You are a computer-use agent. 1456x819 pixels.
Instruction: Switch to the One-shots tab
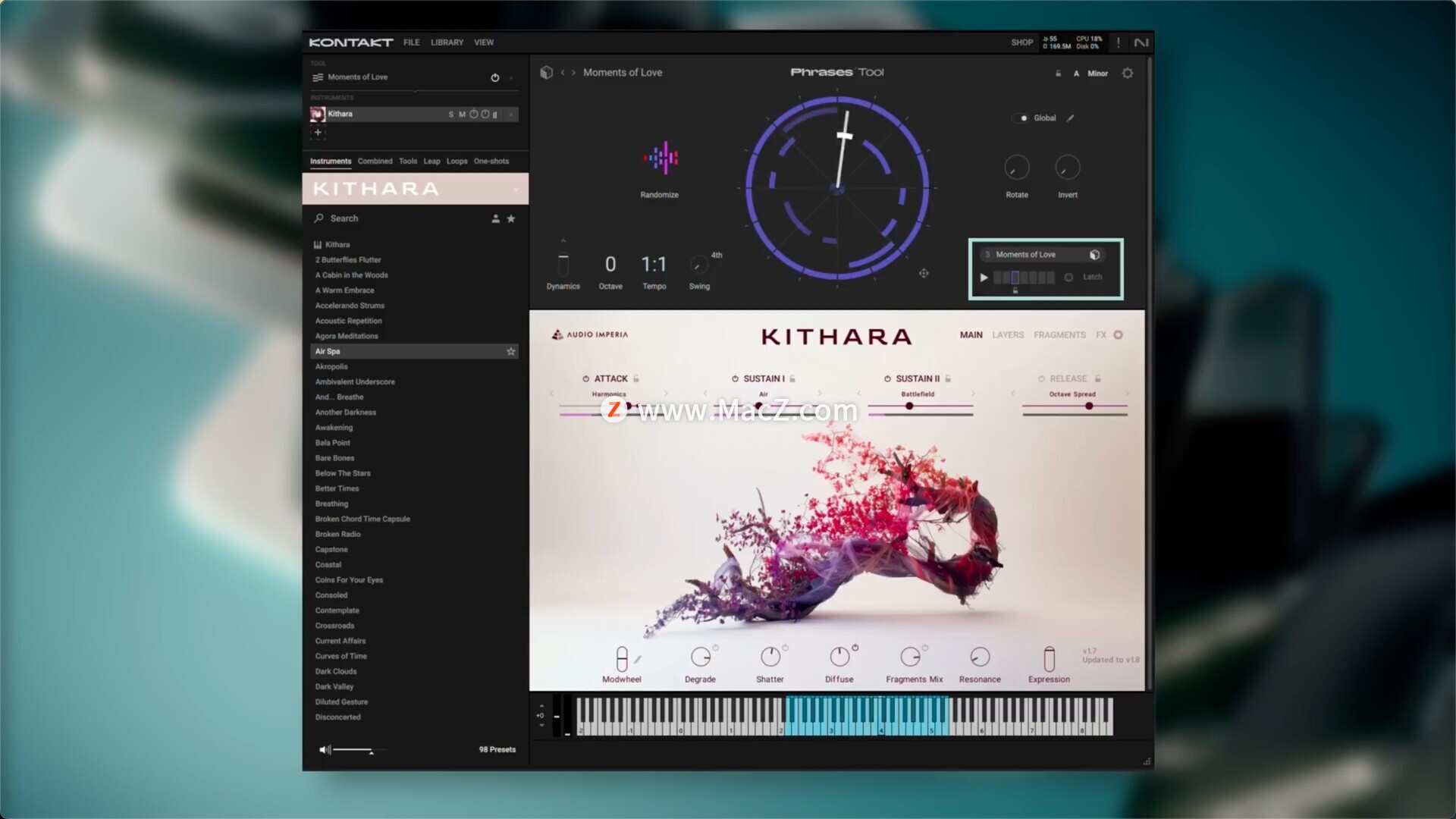pyautogui.click(x=491, y=162)
